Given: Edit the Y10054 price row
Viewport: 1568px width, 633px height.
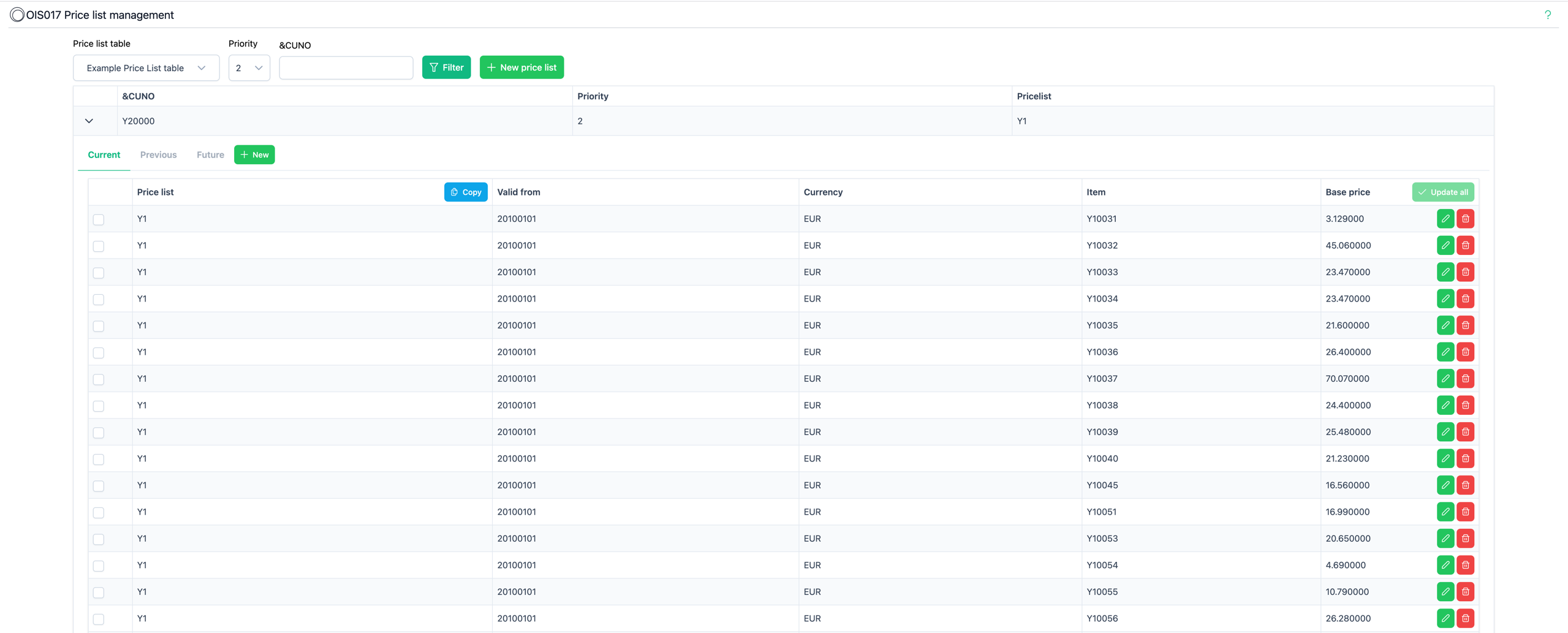Looking at the screenshot, I should pos(1445,564).
